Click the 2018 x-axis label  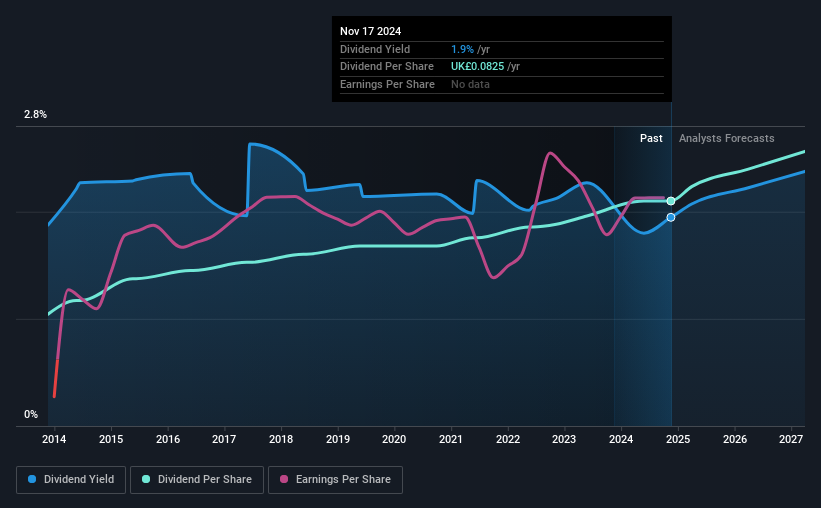[x=281, y=439]
